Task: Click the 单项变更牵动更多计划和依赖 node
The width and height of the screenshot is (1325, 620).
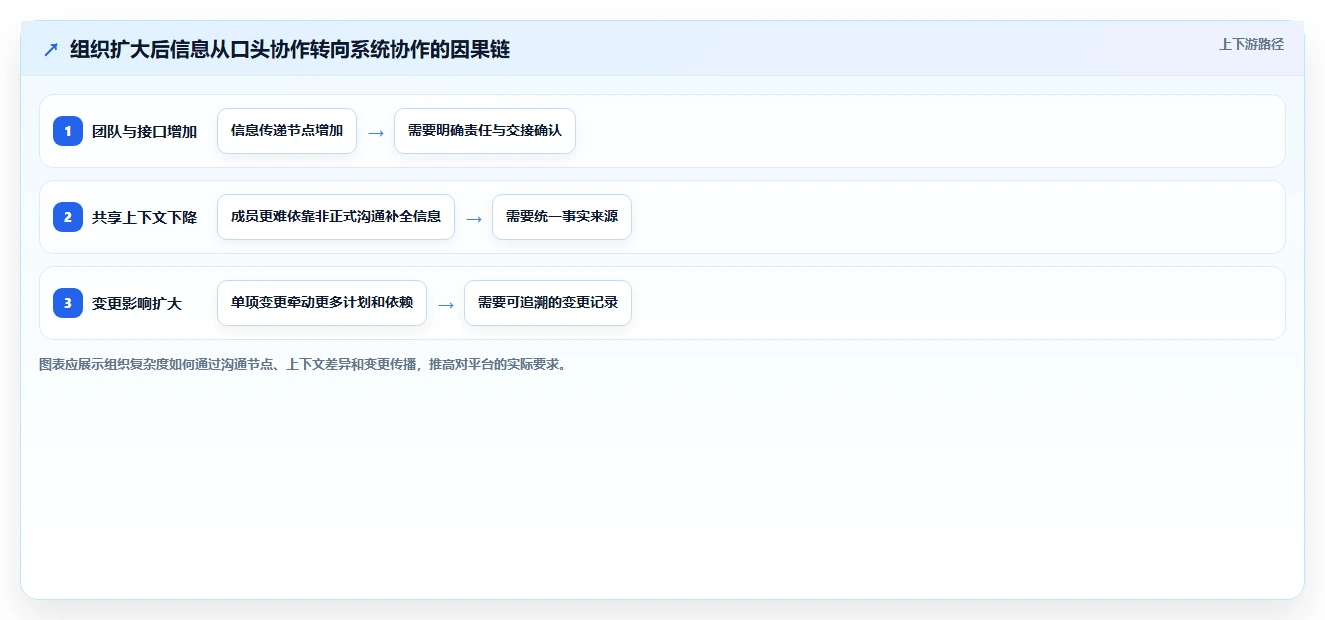Action: point(322,303)
